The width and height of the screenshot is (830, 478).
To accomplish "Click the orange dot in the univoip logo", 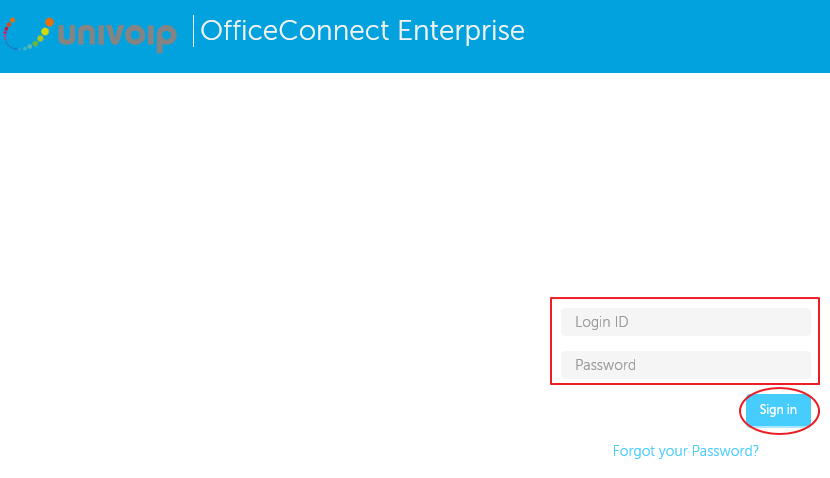I will click(x=49, y=22).
